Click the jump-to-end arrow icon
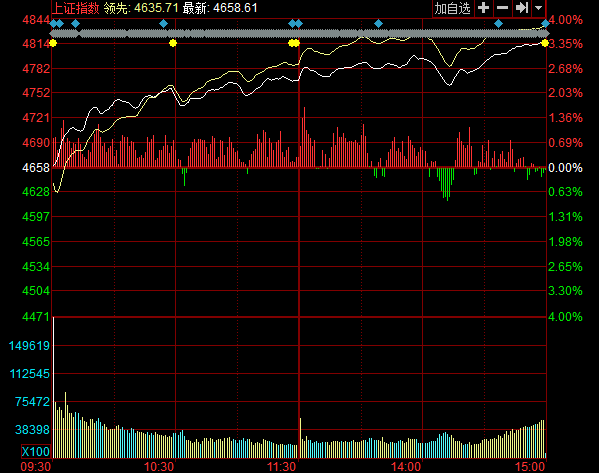599x473 pixels. point(521,8)
